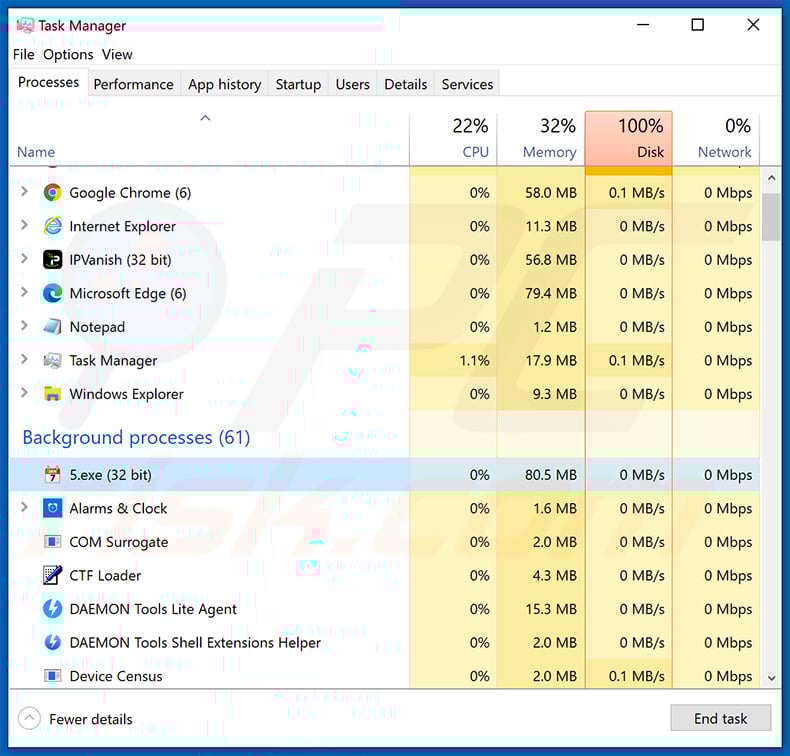
Task: Click the 58.0 MB memory value
Action: (x=551, y=192)
